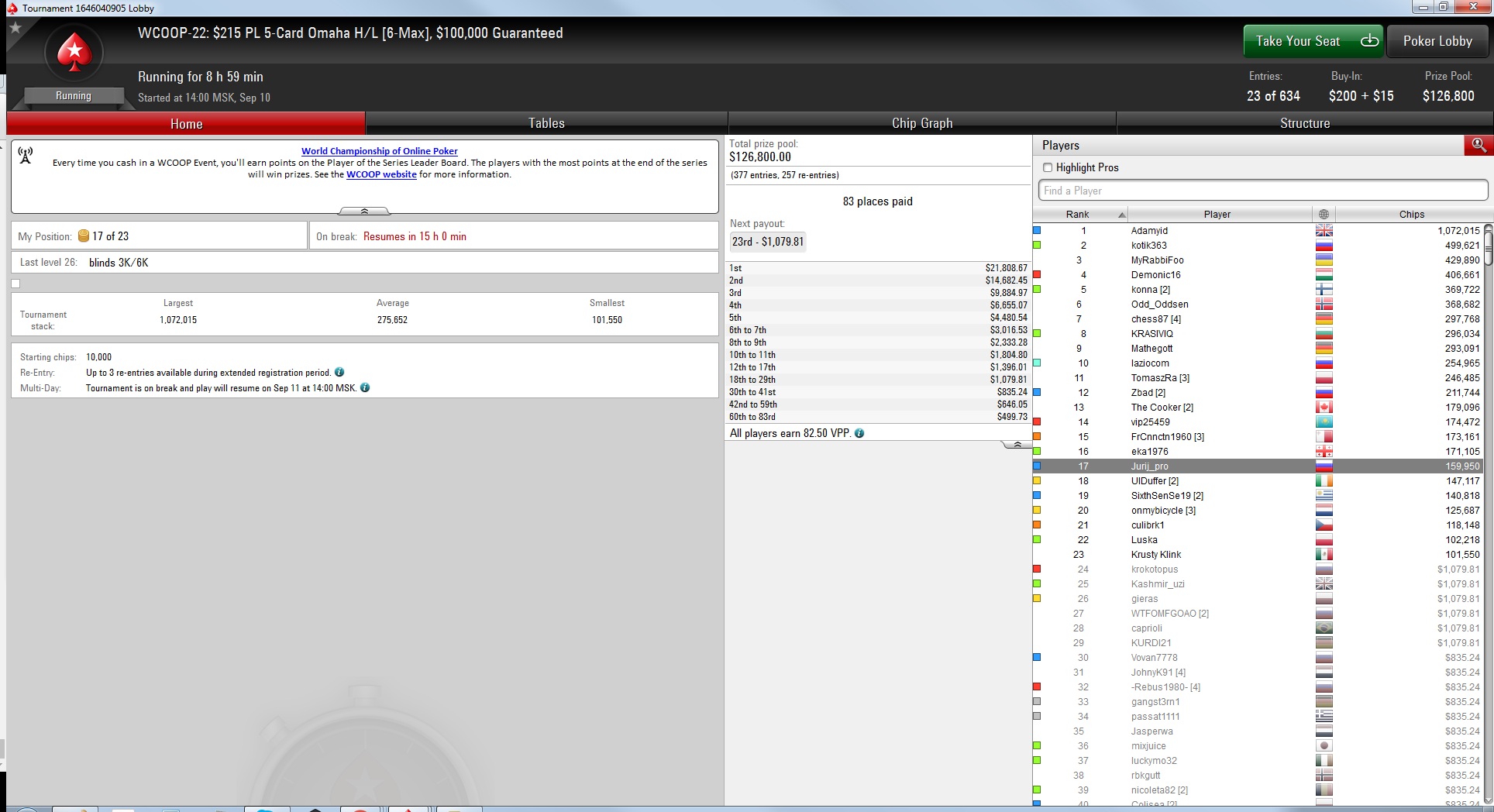
Task: Open the Re-Entry info icon
Action: [339, 373]
